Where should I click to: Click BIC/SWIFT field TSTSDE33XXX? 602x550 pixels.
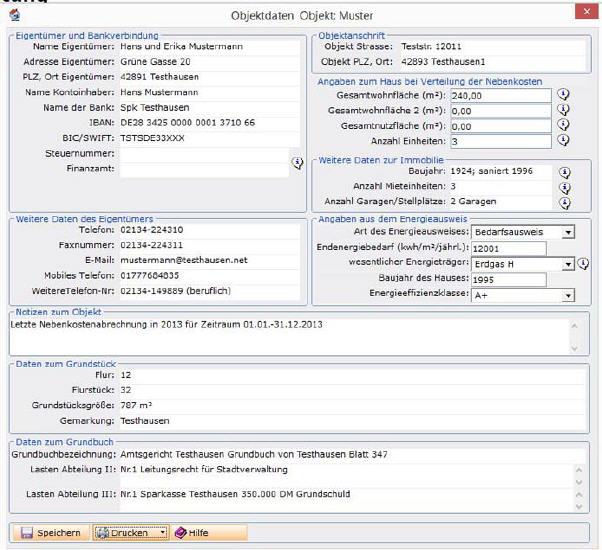209,138
